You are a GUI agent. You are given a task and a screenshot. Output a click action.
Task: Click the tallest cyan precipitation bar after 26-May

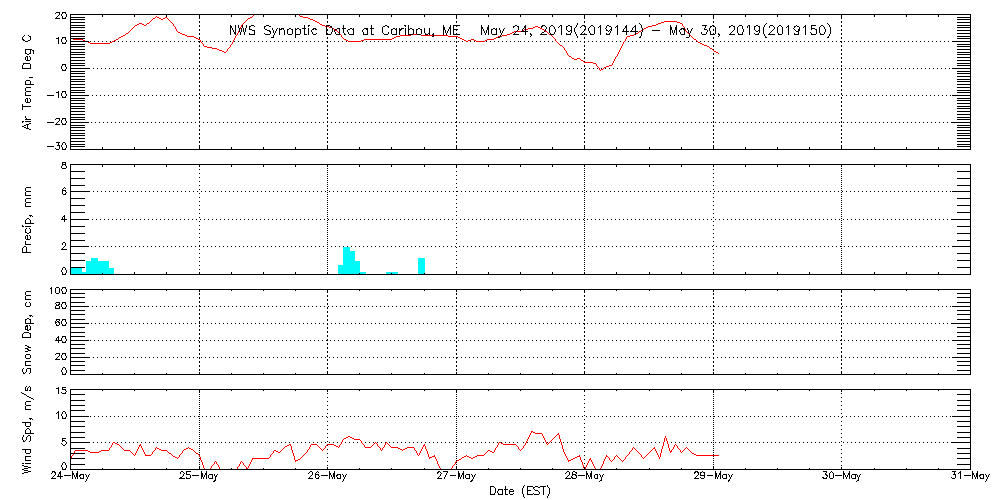[x=346, y=260]
